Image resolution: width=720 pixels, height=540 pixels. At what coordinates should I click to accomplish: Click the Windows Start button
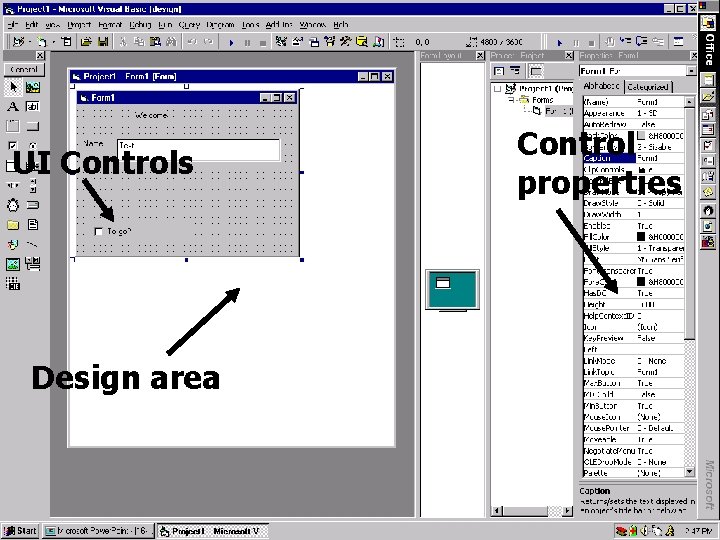[21, 531]
